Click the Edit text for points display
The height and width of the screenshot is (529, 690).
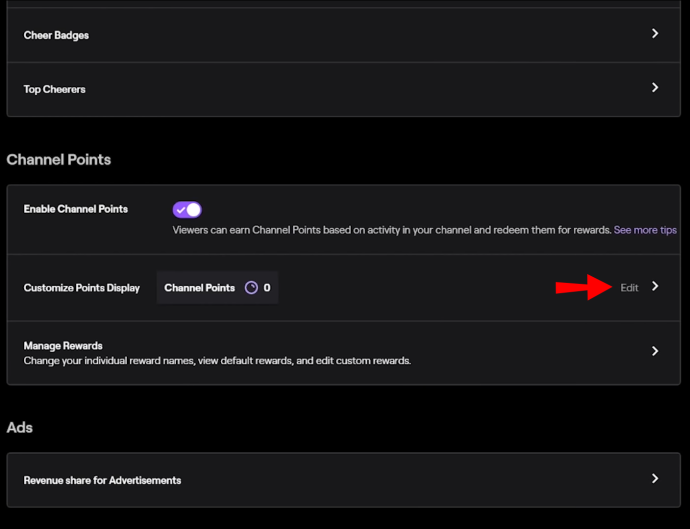point(629,288)
